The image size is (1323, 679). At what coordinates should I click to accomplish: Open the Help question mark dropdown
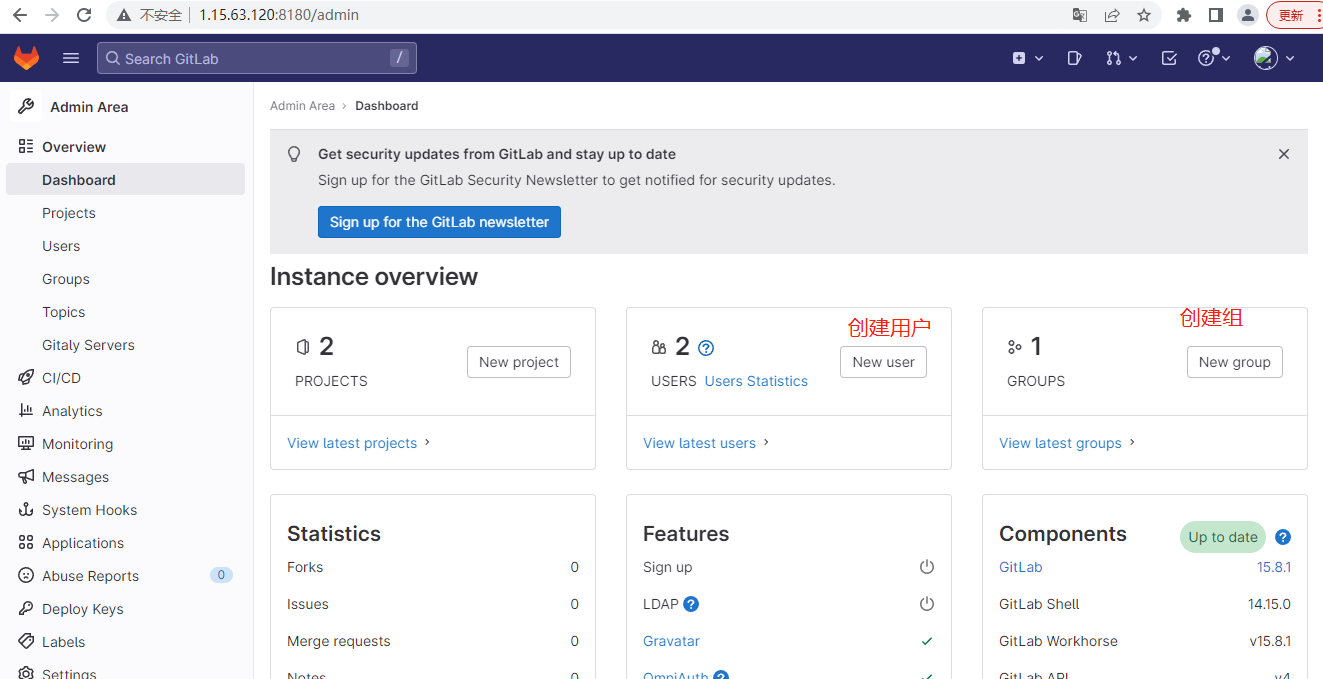pos(1214,58)
